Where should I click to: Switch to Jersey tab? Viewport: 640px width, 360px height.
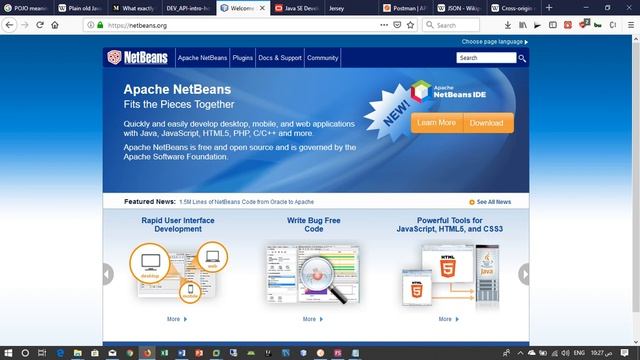(351, 8)
